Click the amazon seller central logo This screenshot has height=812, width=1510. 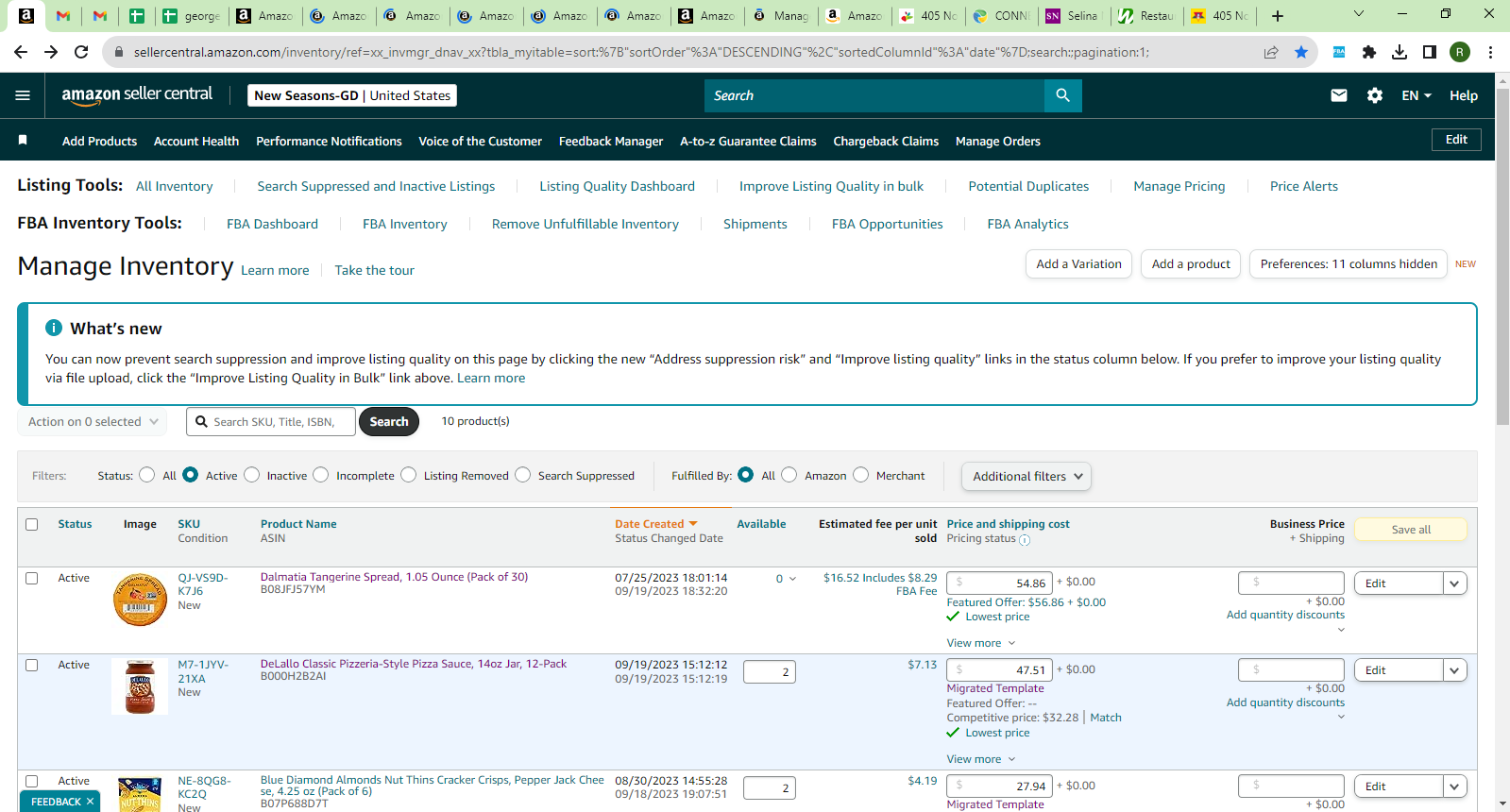click(137, 95)
